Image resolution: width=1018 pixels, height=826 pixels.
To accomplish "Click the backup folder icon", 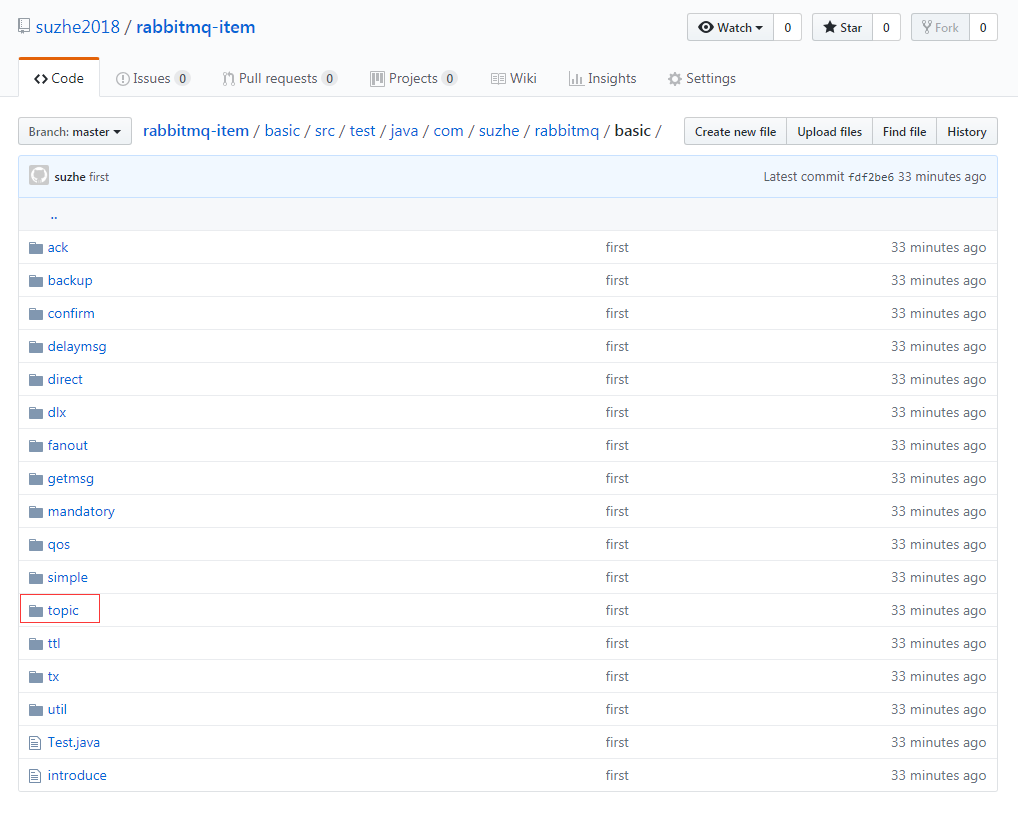I will coord(36,281).
